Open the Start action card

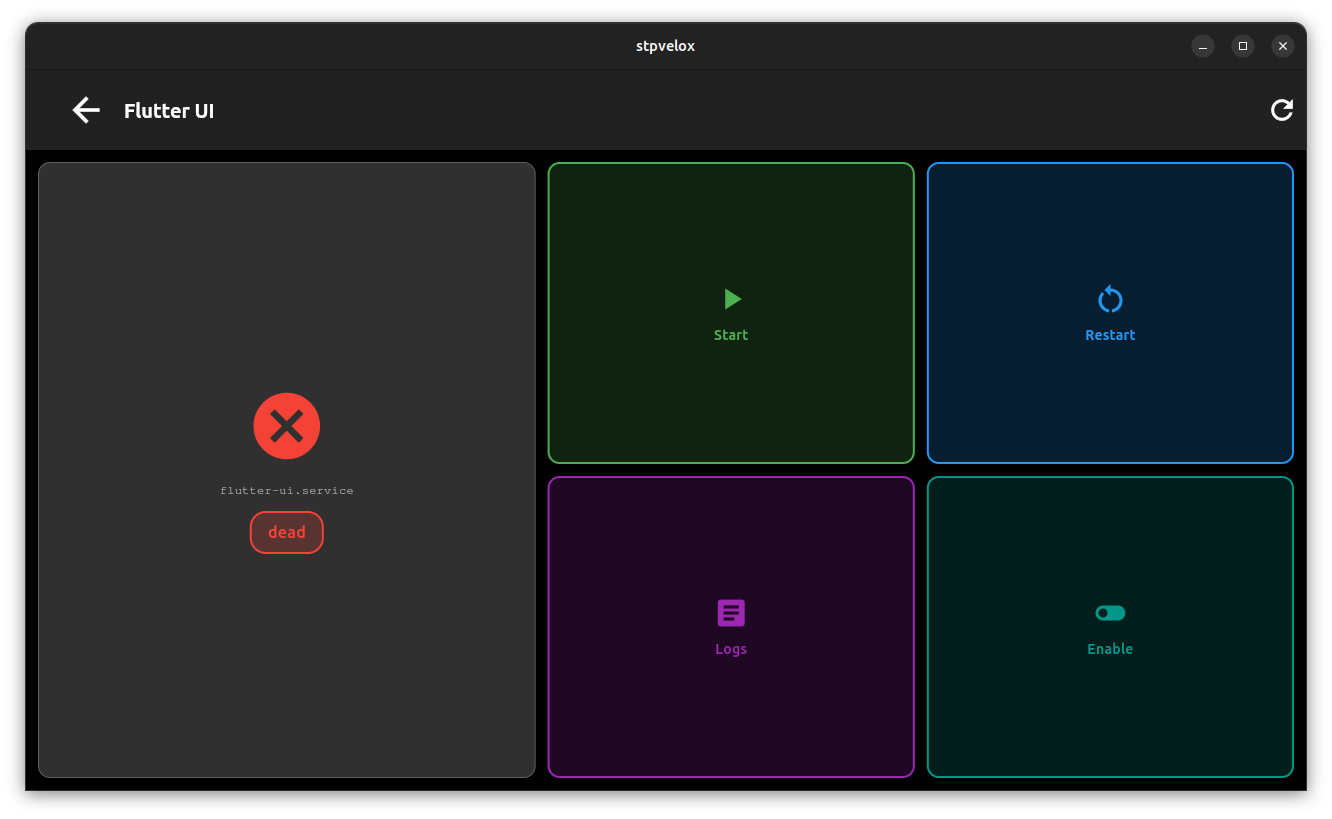[x=731, y=312]
